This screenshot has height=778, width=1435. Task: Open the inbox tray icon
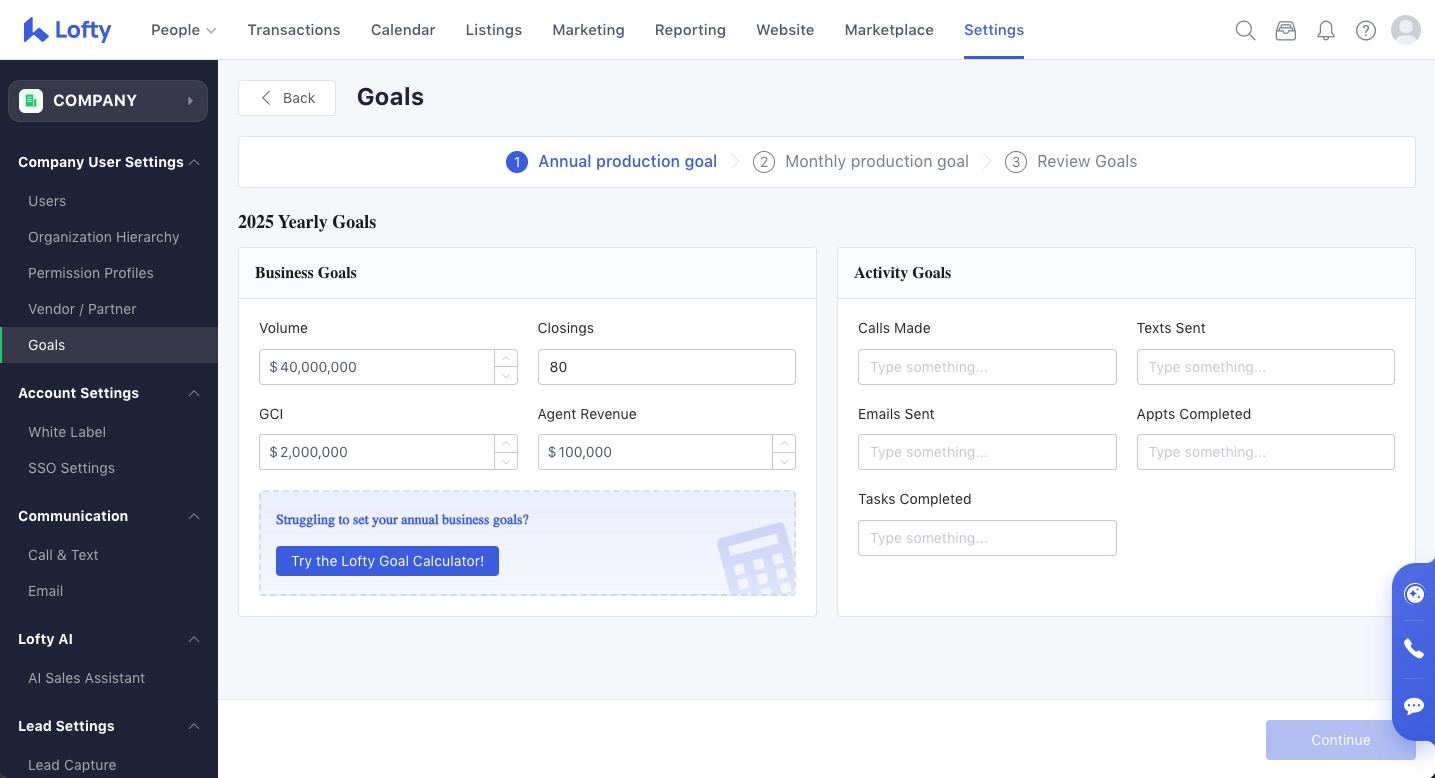coord(1286,30)
